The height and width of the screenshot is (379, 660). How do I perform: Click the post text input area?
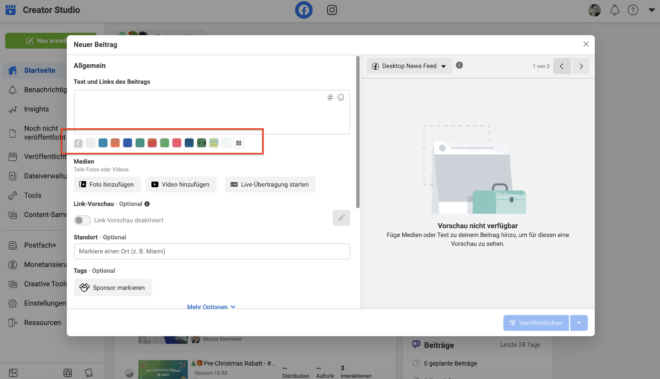tap(212, 112)
